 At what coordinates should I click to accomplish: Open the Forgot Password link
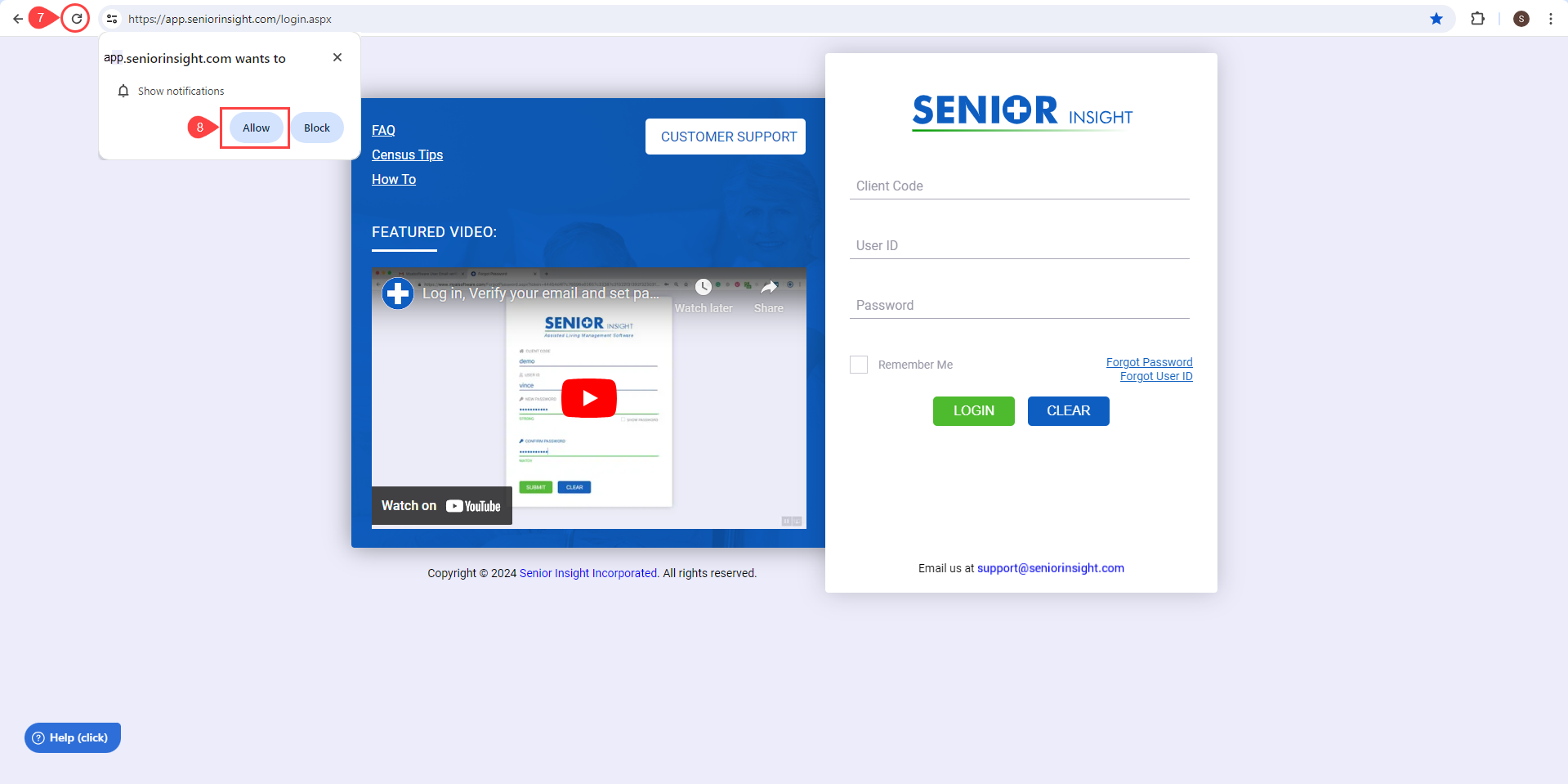pos(1149,362)
